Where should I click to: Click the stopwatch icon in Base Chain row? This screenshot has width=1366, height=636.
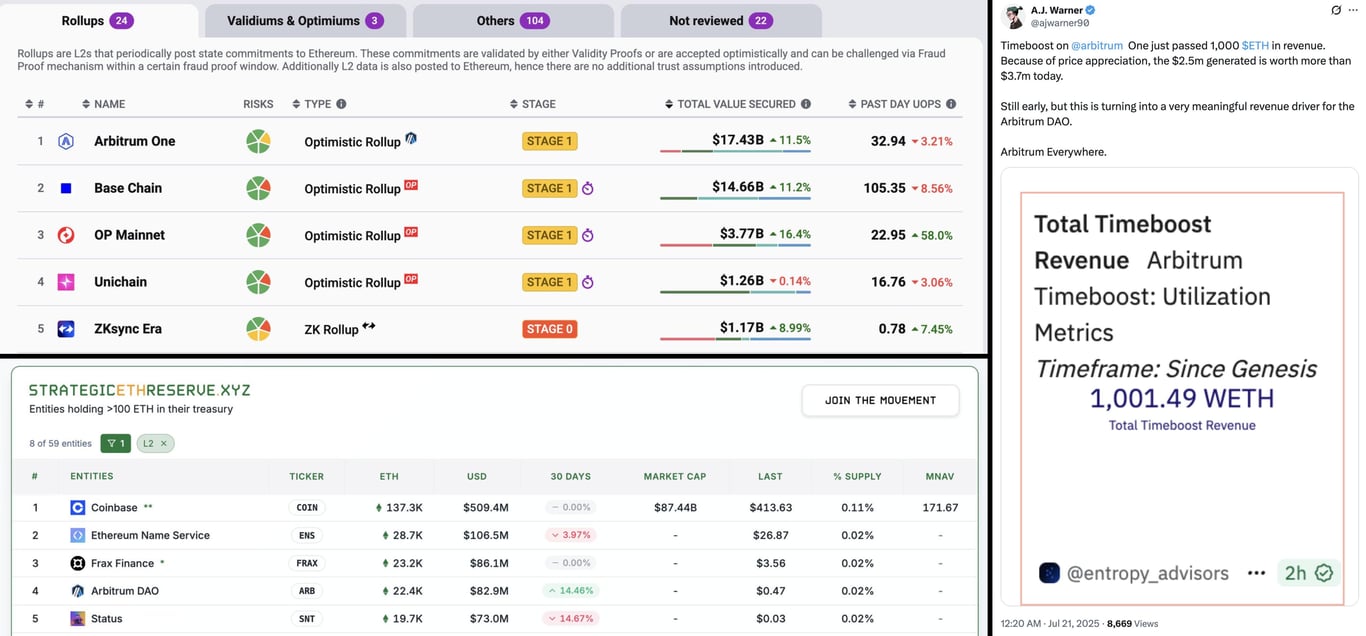pos(588,188)
